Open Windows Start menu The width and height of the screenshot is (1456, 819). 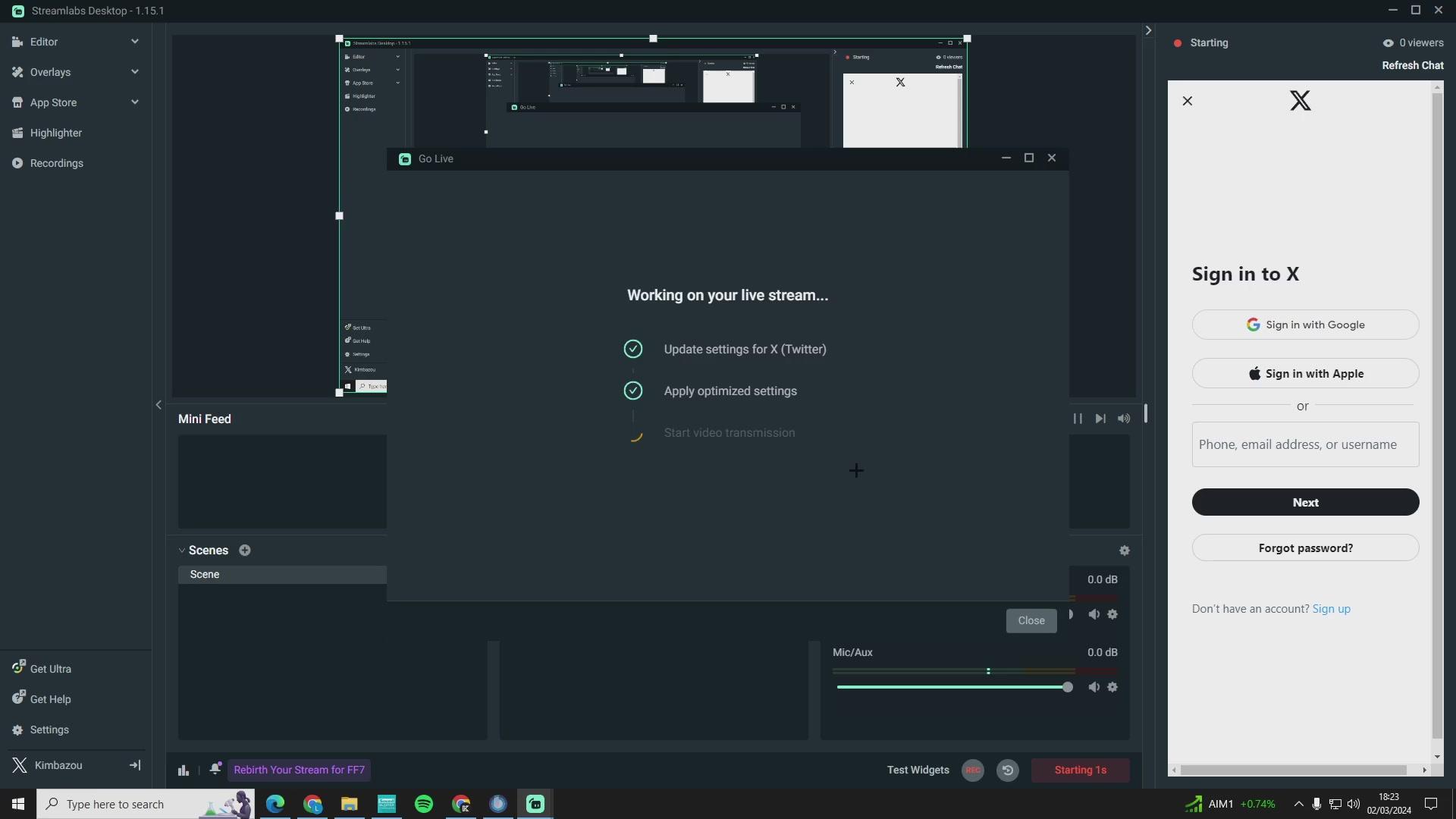pyautogui.click(x=18, y=804)
